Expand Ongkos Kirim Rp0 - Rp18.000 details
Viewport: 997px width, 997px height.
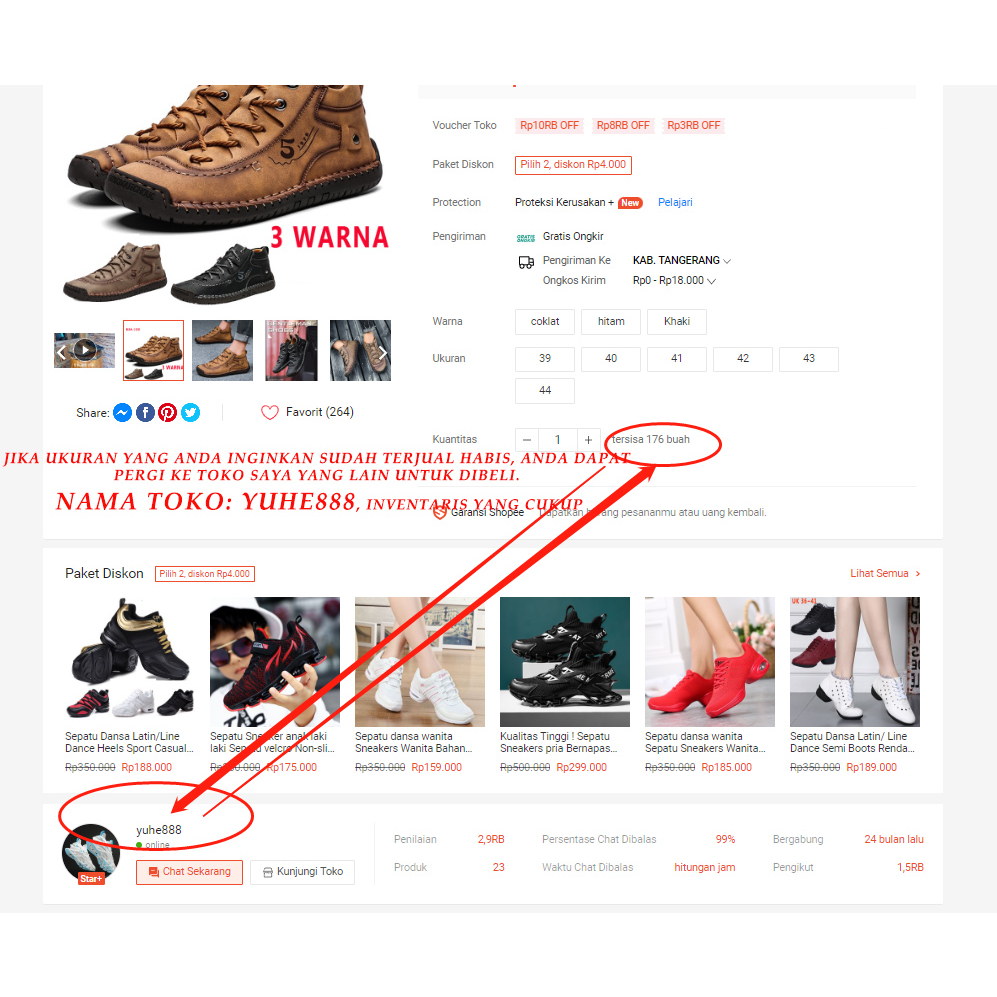674,280
